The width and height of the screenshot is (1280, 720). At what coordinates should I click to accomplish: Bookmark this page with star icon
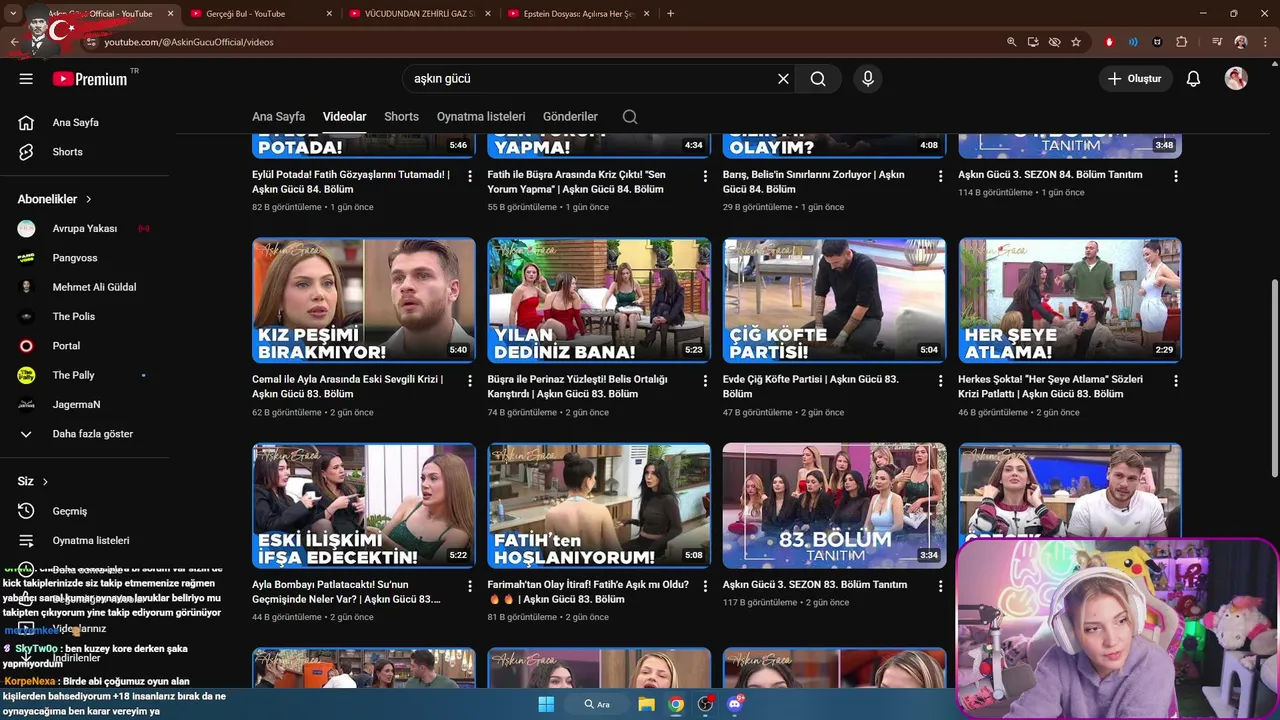(x=1076, y=42)
